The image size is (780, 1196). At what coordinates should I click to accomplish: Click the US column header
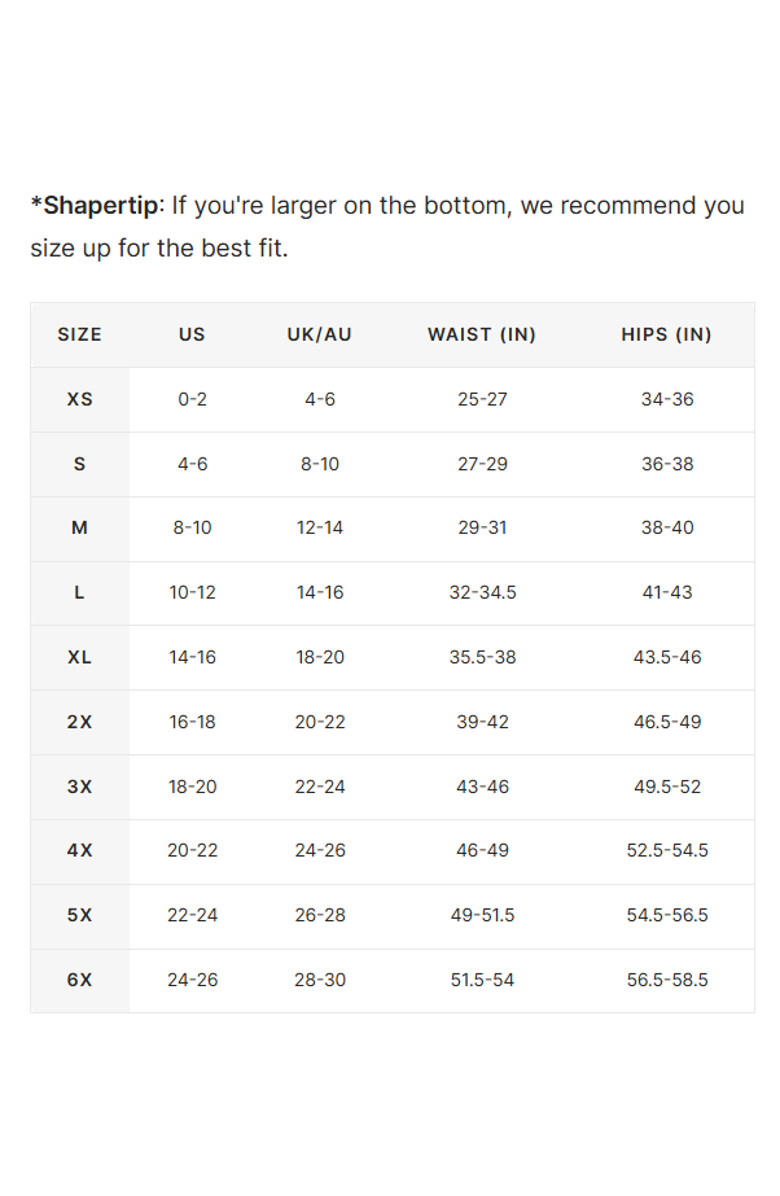tap(192, 335)
